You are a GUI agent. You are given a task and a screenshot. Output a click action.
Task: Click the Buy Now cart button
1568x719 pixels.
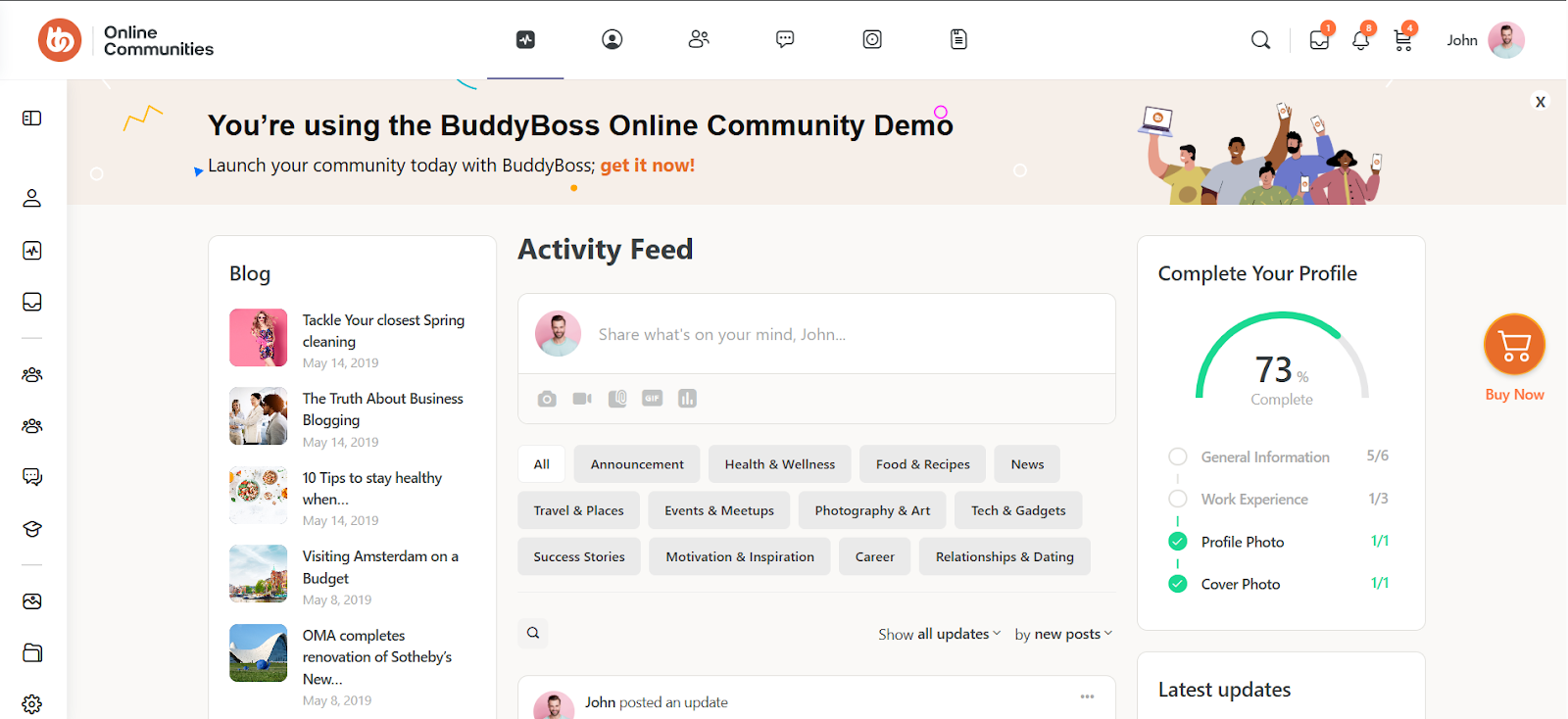coord(1514,345)
